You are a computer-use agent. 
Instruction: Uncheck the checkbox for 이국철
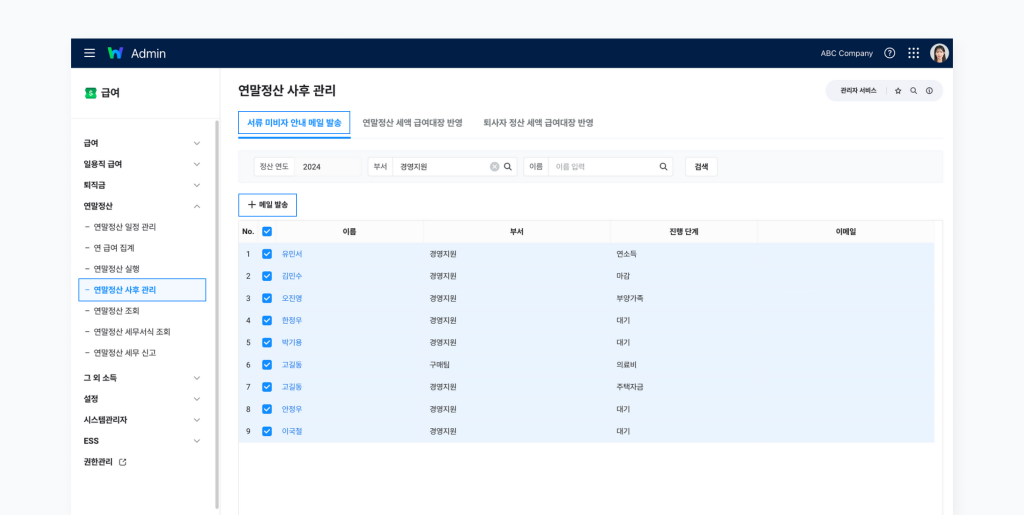266,431
